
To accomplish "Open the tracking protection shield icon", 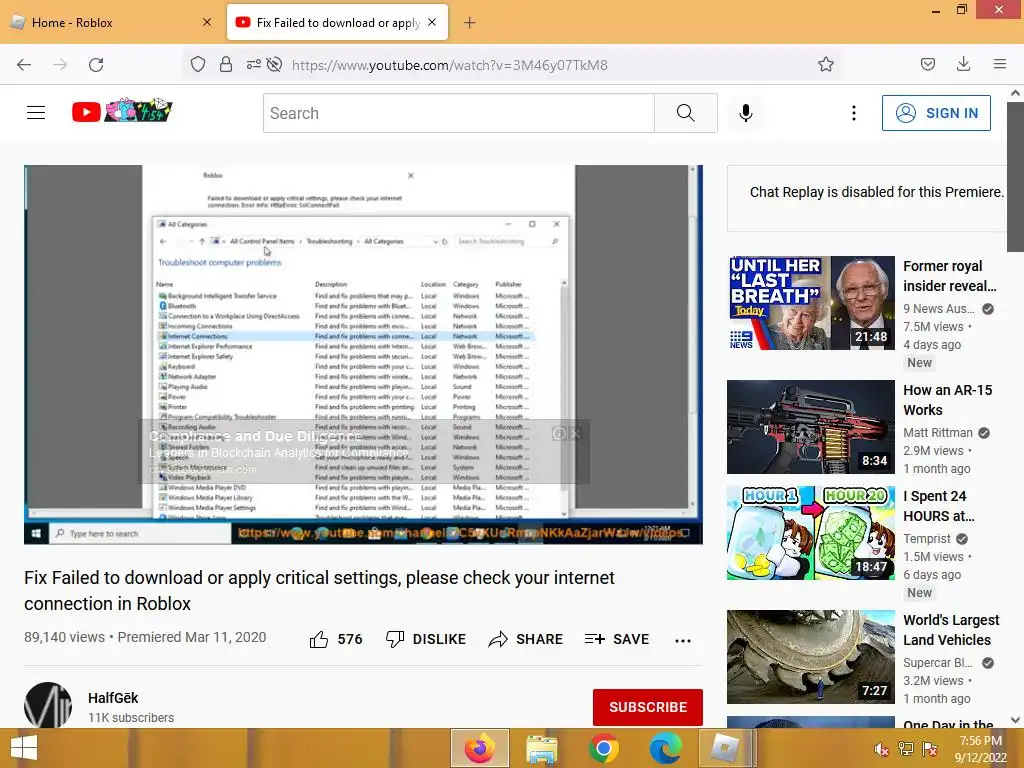I will pos(198,64).
